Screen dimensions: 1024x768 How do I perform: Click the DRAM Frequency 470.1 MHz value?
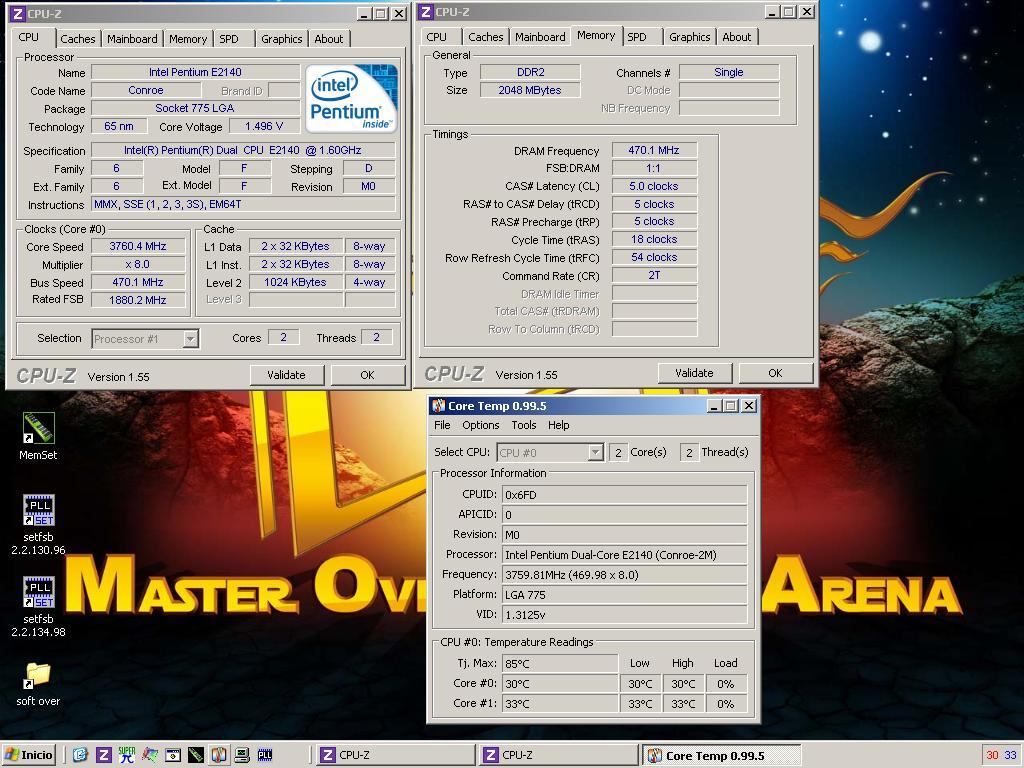pyautogui.click(x=654, y=150)
